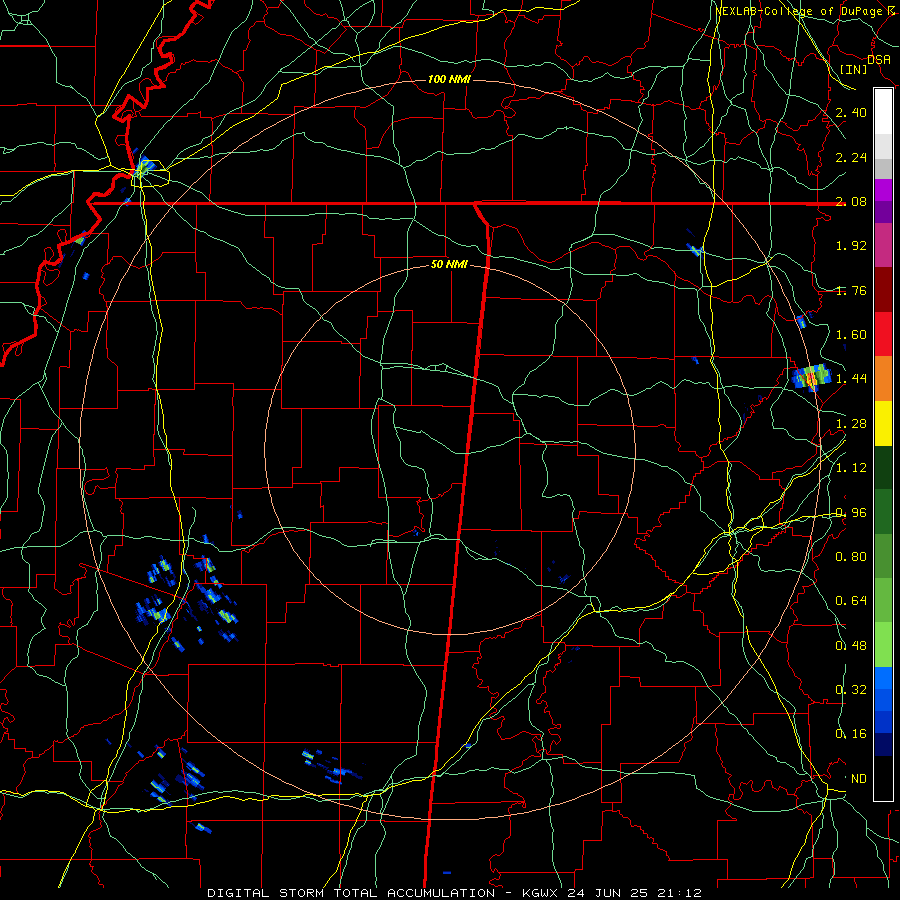Click the ND legend label
The height and width of the screenshot is (900, 900).
coord(859,779)
